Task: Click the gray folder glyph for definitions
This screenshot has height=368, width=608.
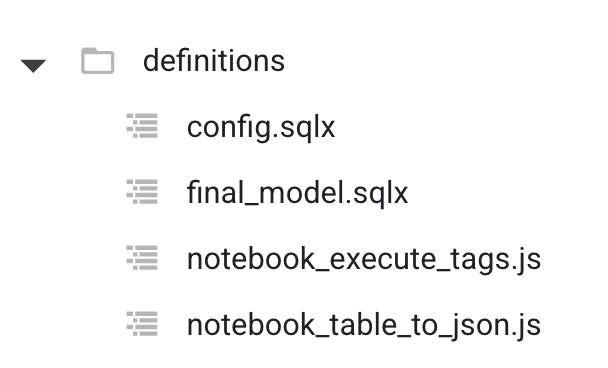Action: tap(97, 60)
